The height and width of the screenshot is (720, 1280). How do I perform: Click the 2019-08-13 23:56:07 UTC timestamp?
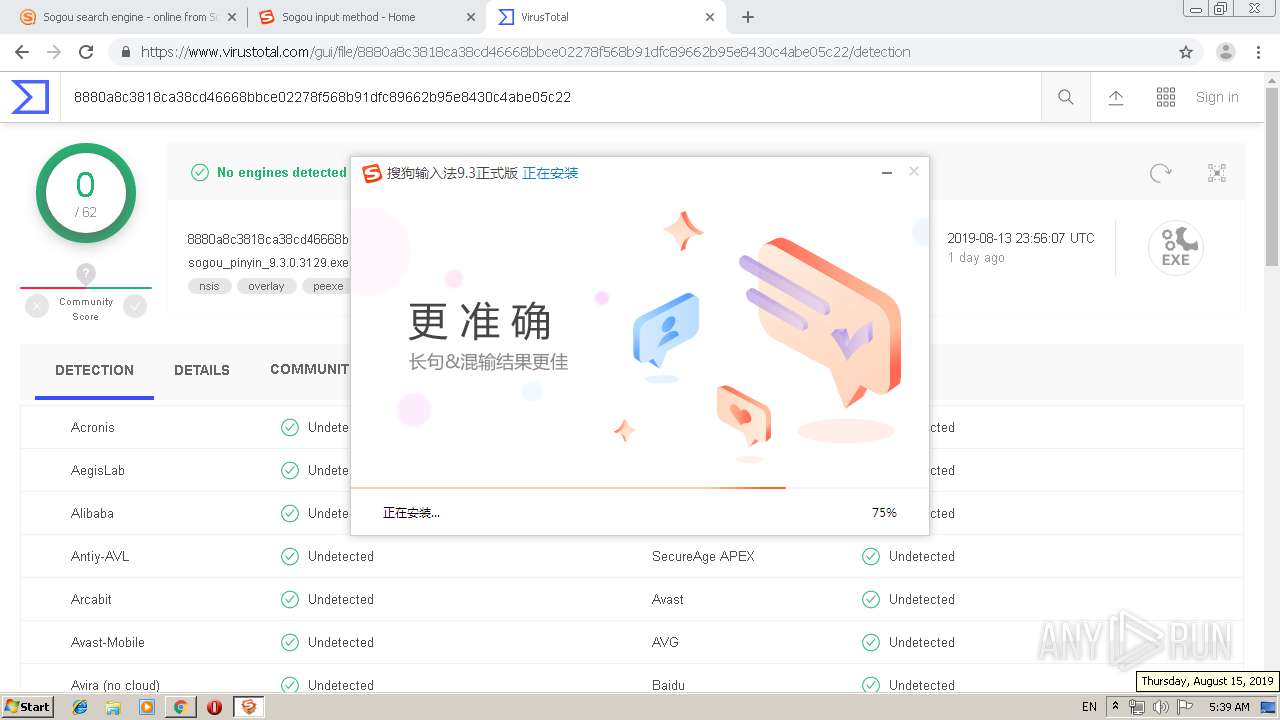click(1021, 238)
